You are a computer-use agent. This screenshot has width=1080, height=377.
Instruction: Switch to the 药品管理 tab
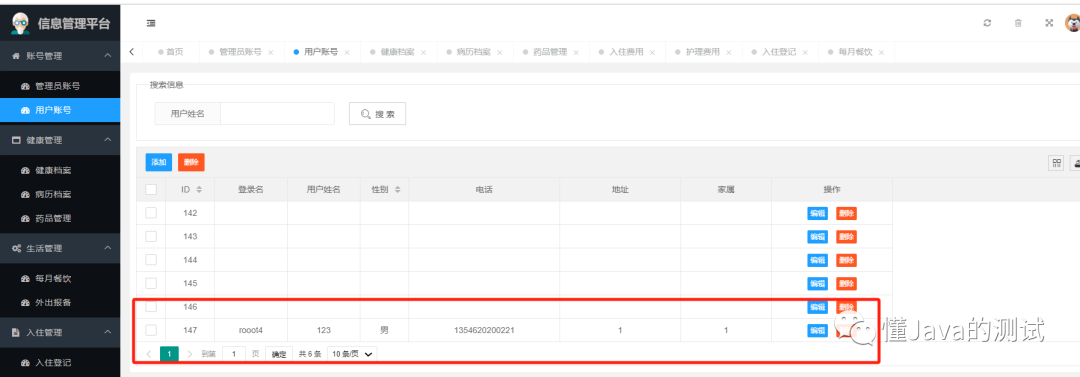point(550,52)
